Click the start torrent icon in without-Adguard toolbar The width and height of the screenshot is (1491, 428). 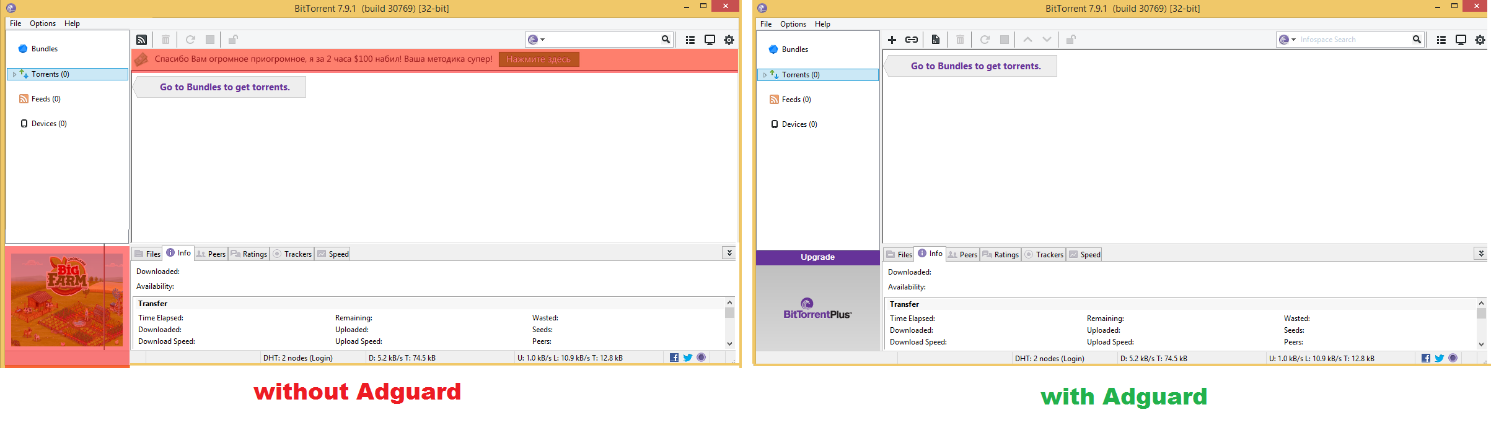190,40
